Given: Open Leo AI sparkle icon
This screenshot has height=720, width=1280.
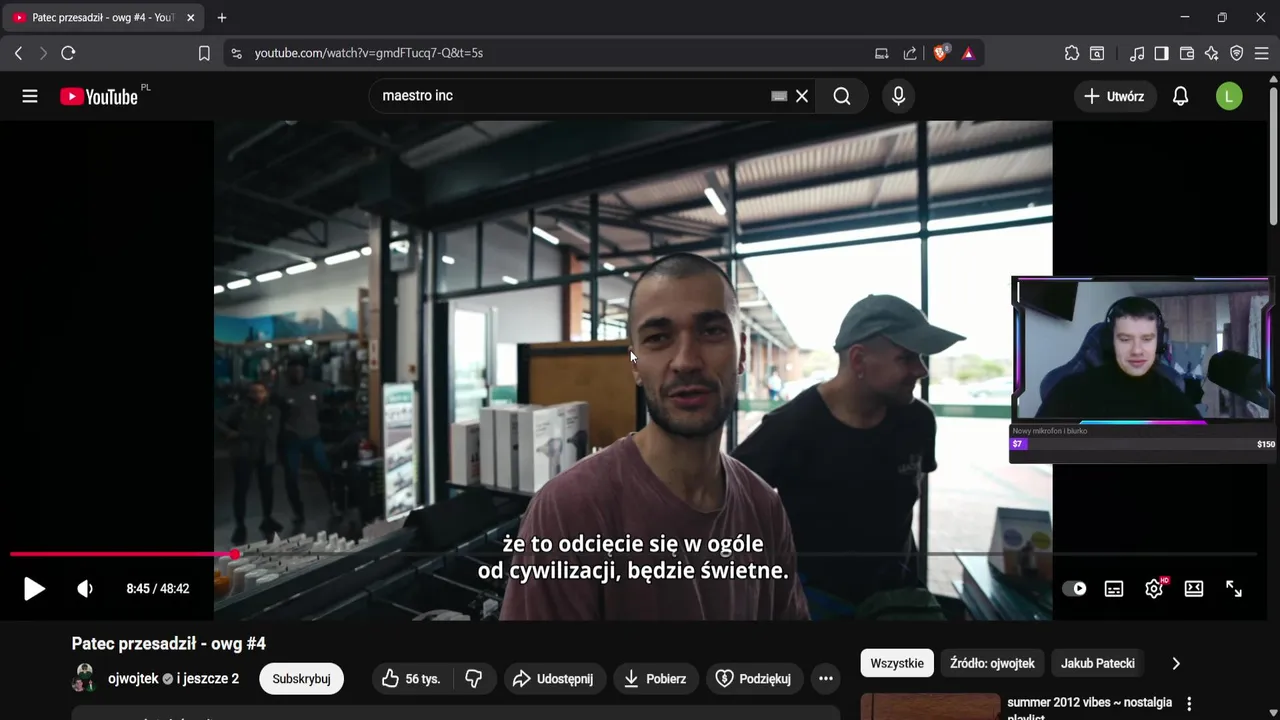Looking at the screenshot, I should 1211,53.
